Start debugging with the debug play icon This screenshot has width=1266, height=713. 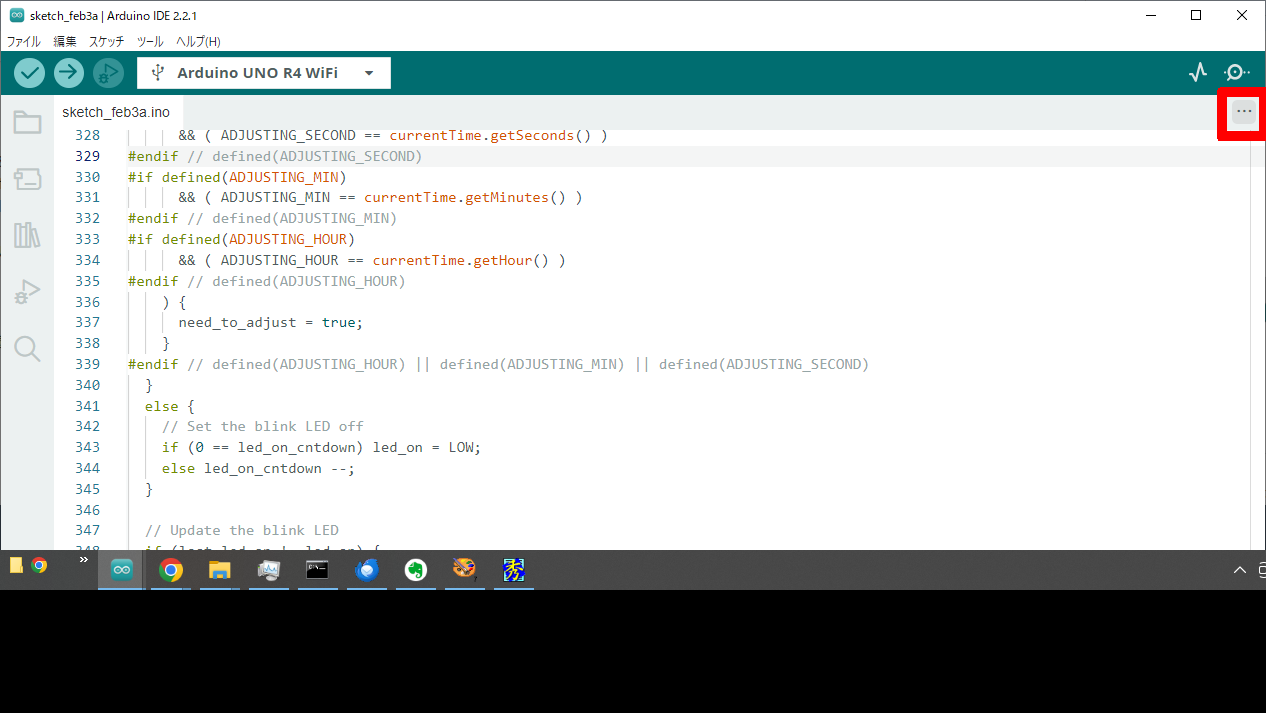[x=108, y=72]
